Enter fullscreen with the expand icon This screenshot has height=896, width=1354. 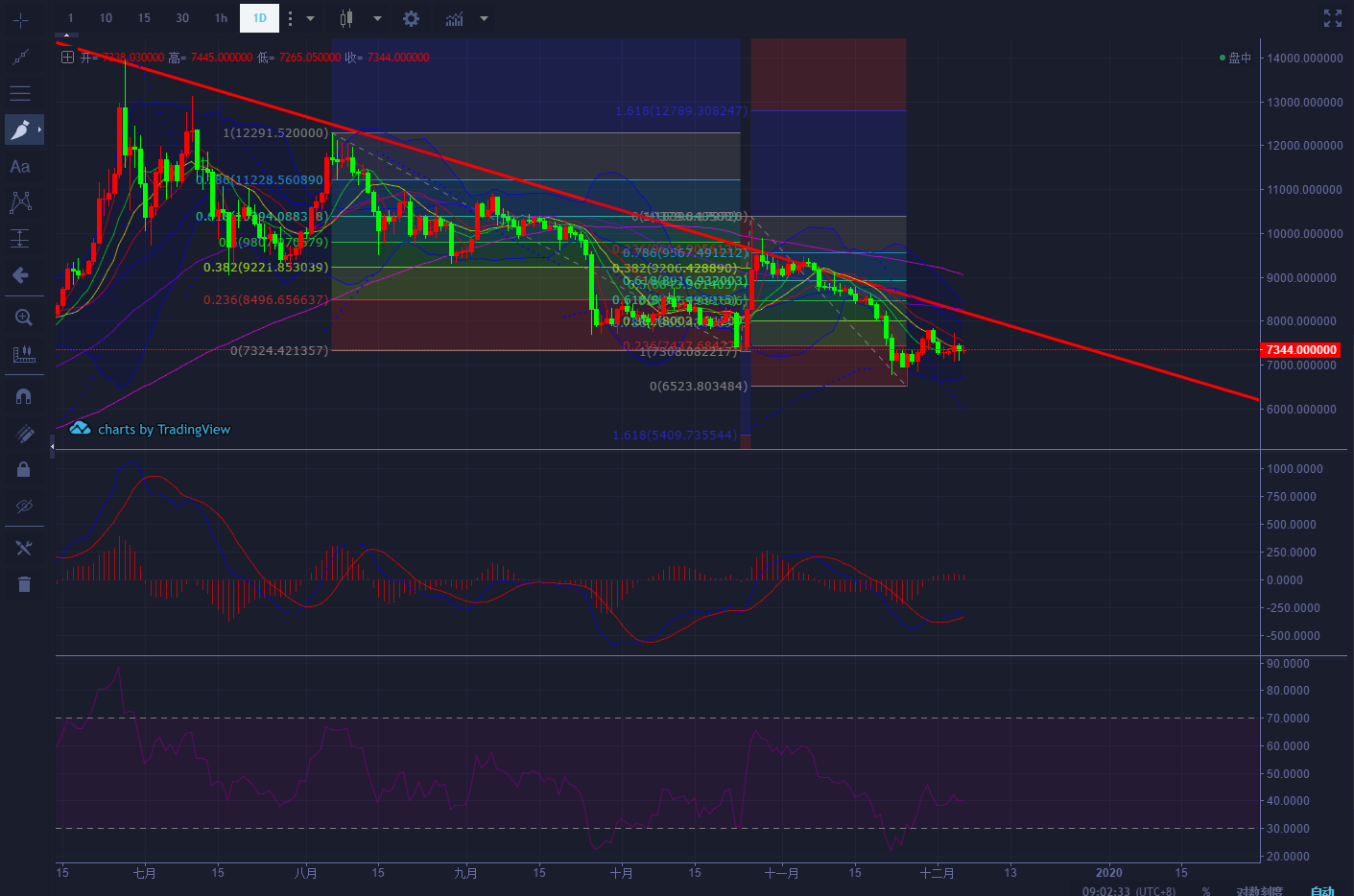tap(1332, 18)
